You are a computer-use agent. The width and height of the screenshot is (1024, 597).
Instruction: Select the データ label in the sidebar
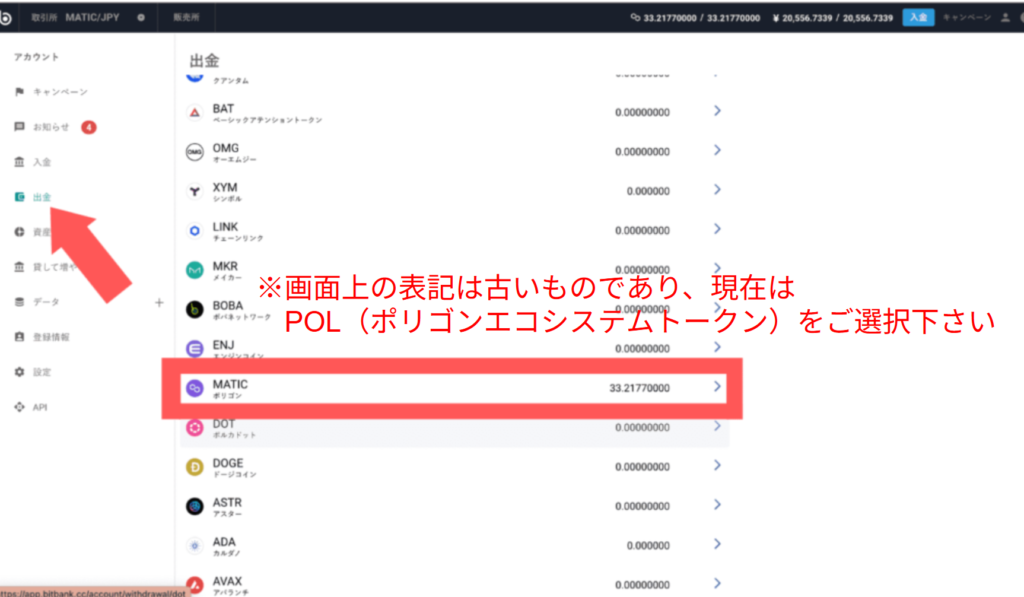(x=46, y=302)
